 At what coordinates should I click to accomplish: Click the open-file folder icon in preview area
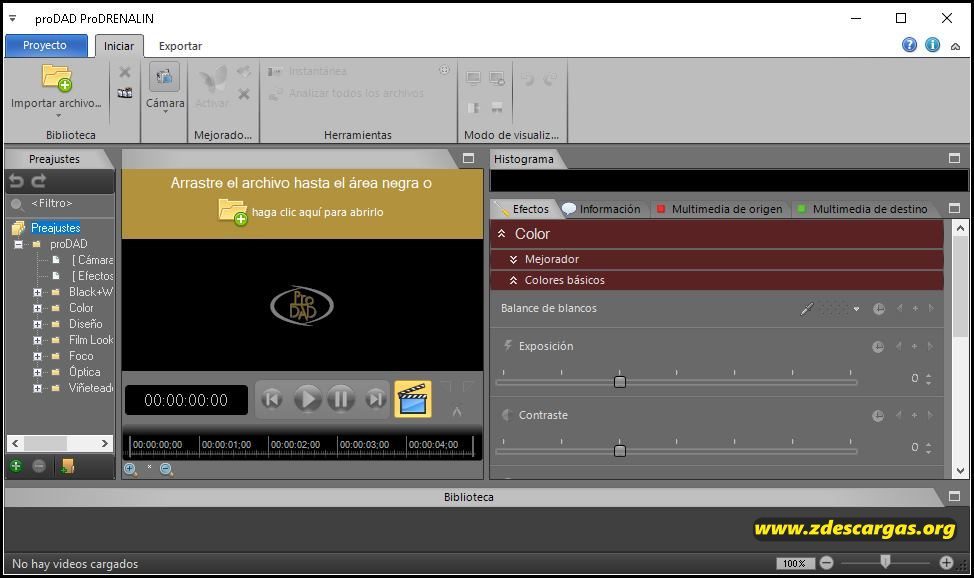pos(233,211)
